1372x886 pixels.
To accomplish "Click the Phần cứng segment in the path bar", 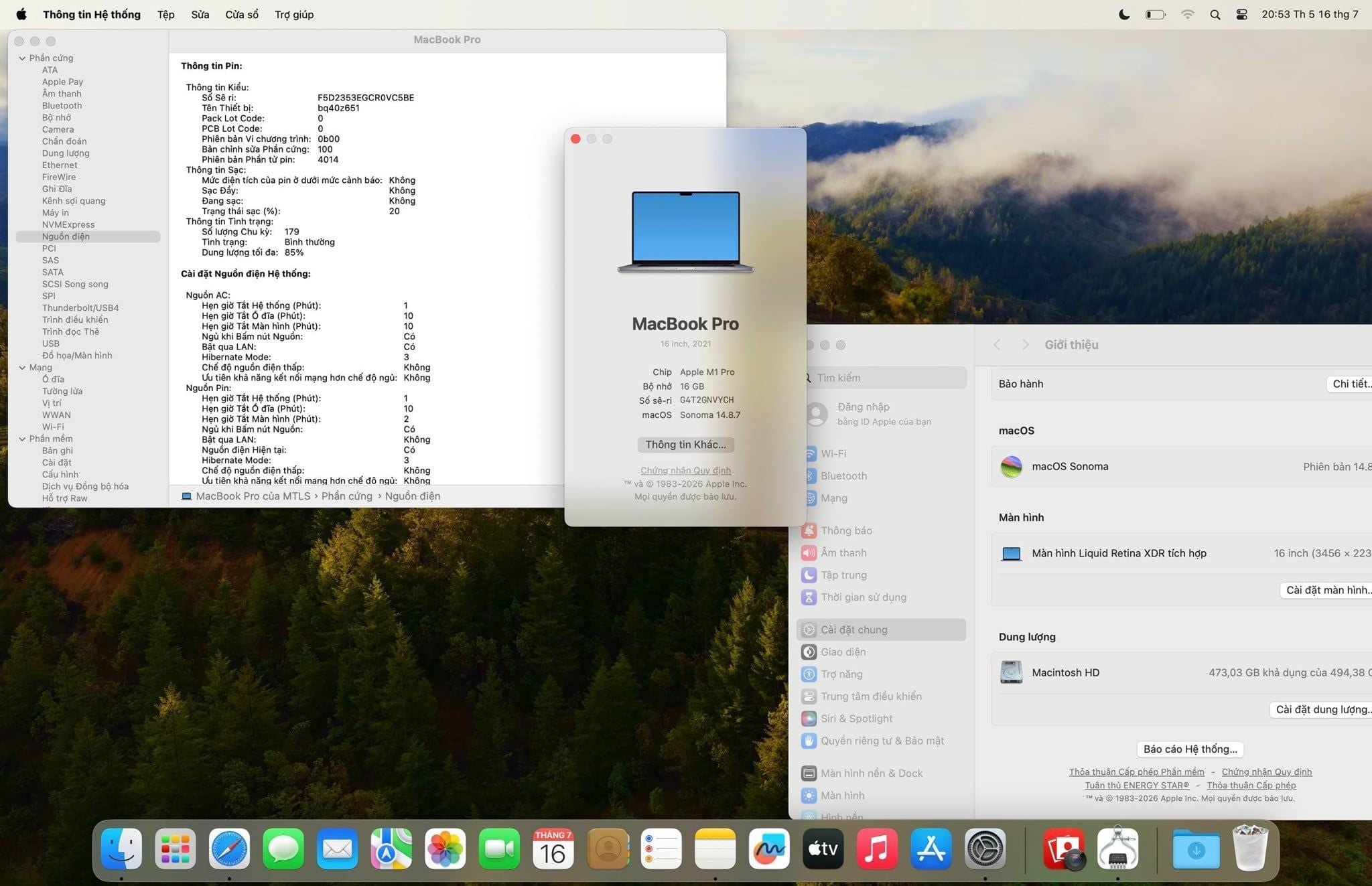I will [346, 496].
